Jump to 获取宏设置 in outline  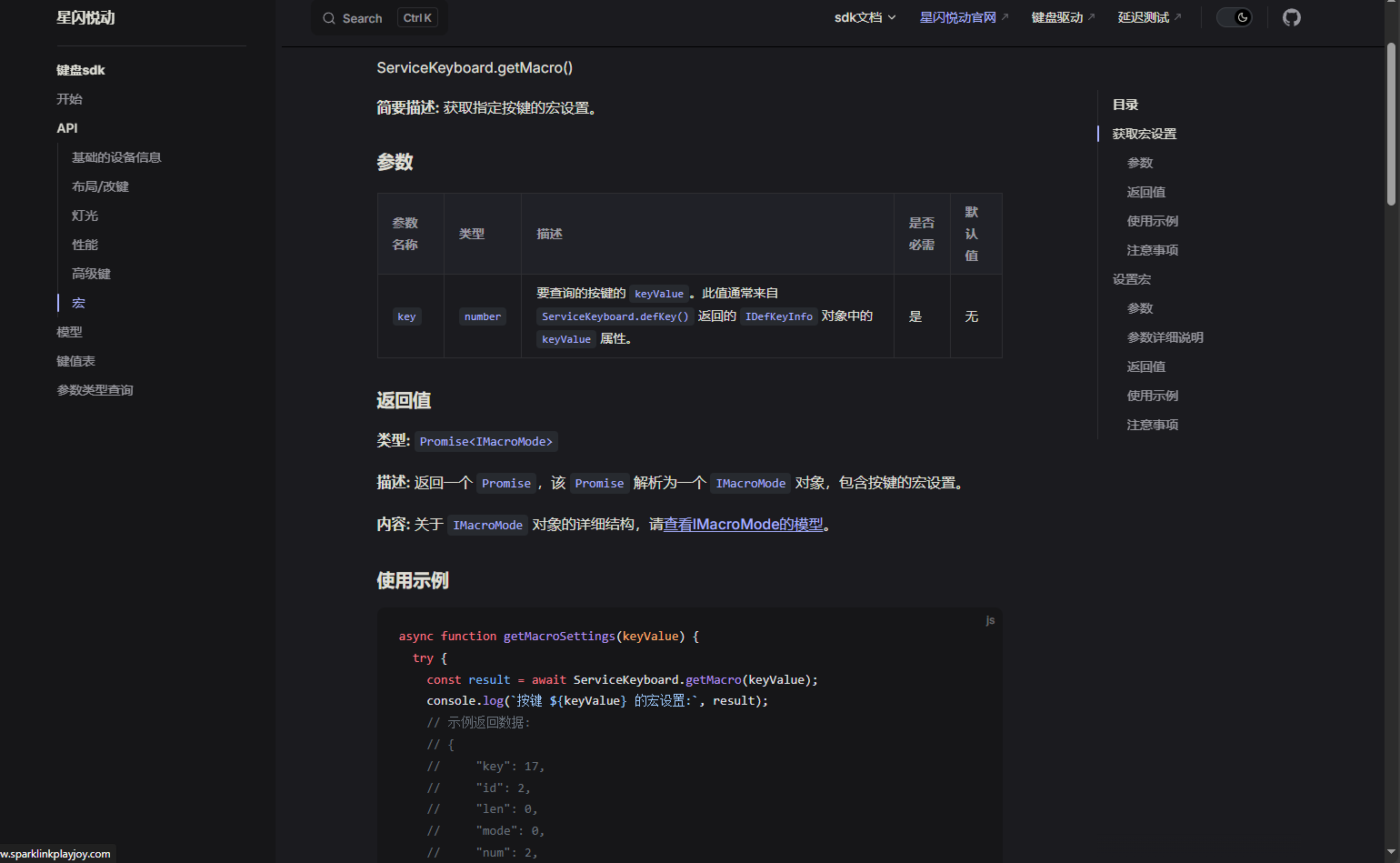tap(1145, 134)
